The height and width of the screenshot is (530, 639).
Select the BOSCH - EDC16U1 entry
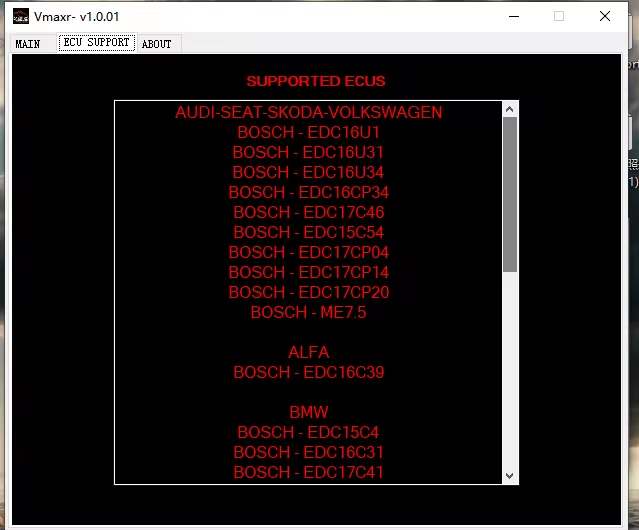click(308, 132)
